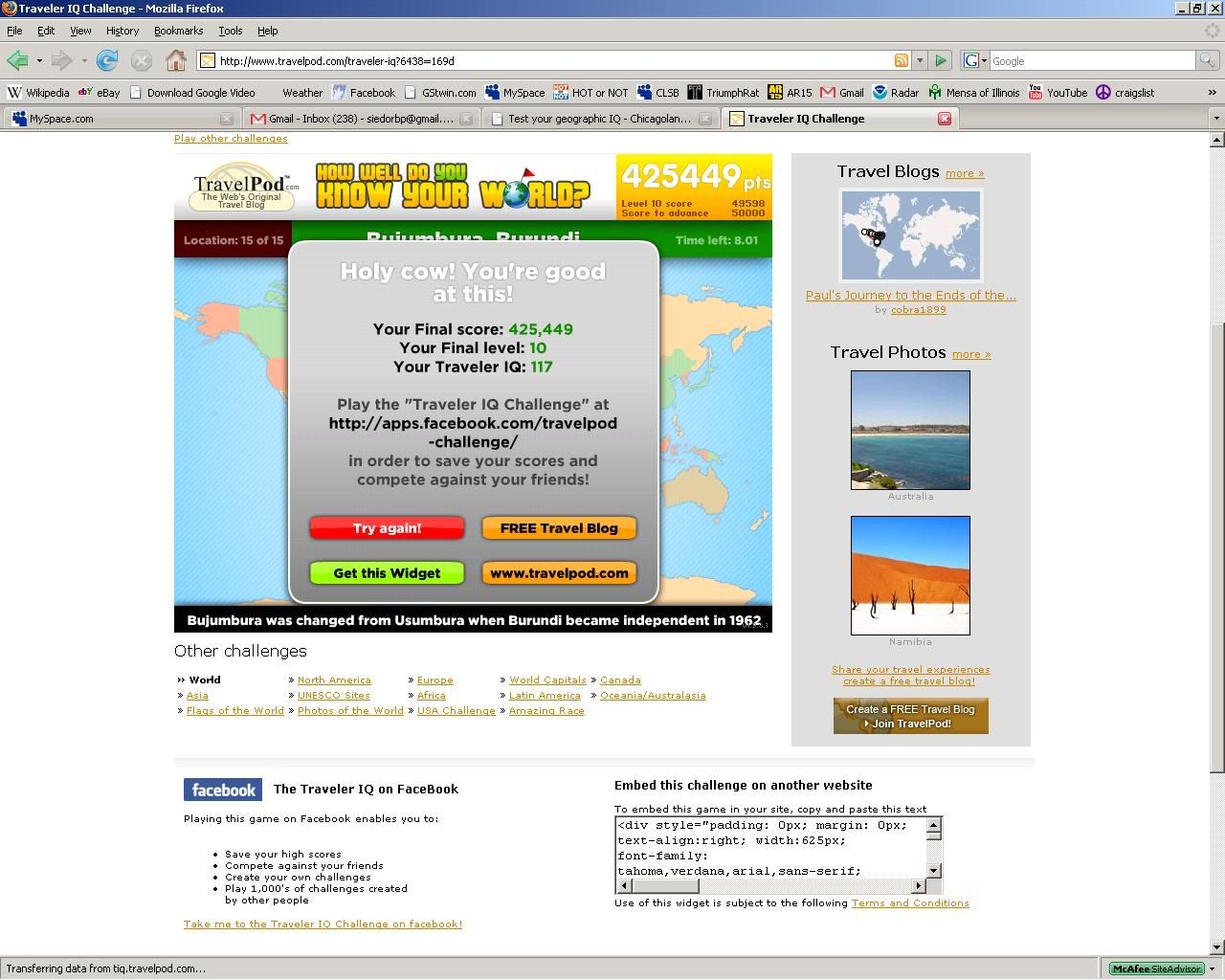Click the green Go arrow button
The image size is (1225, 980).
(x=941, y=60)
